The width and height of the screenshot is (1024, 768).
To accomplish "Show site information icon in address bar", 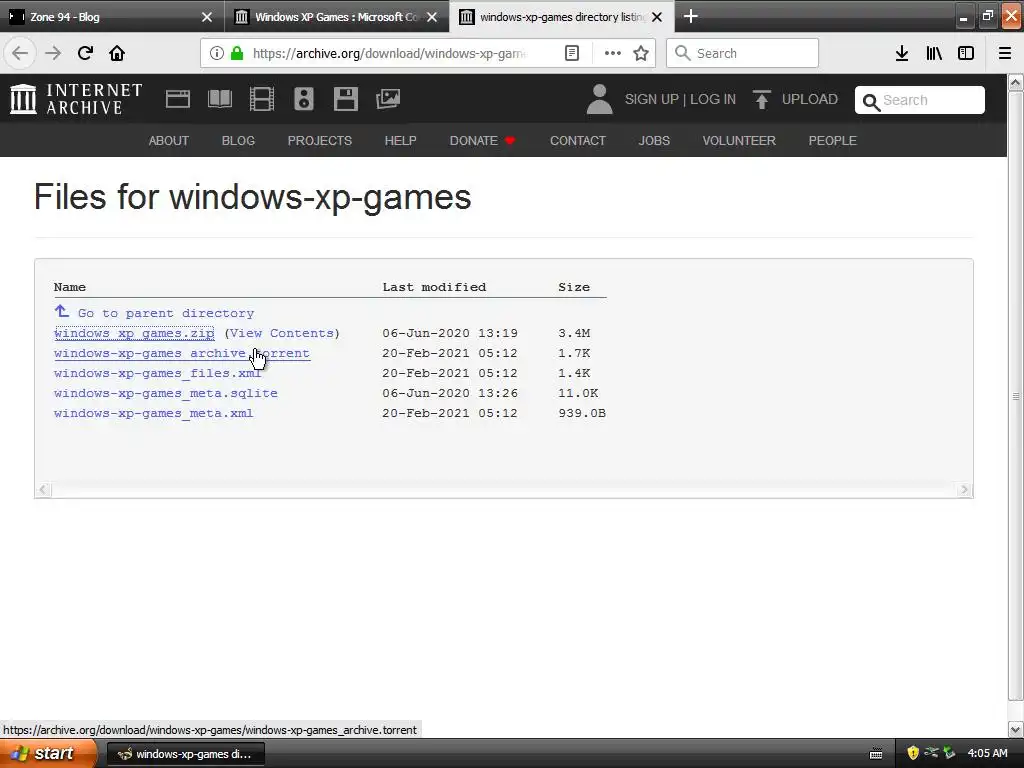I will tap(217, 53).
